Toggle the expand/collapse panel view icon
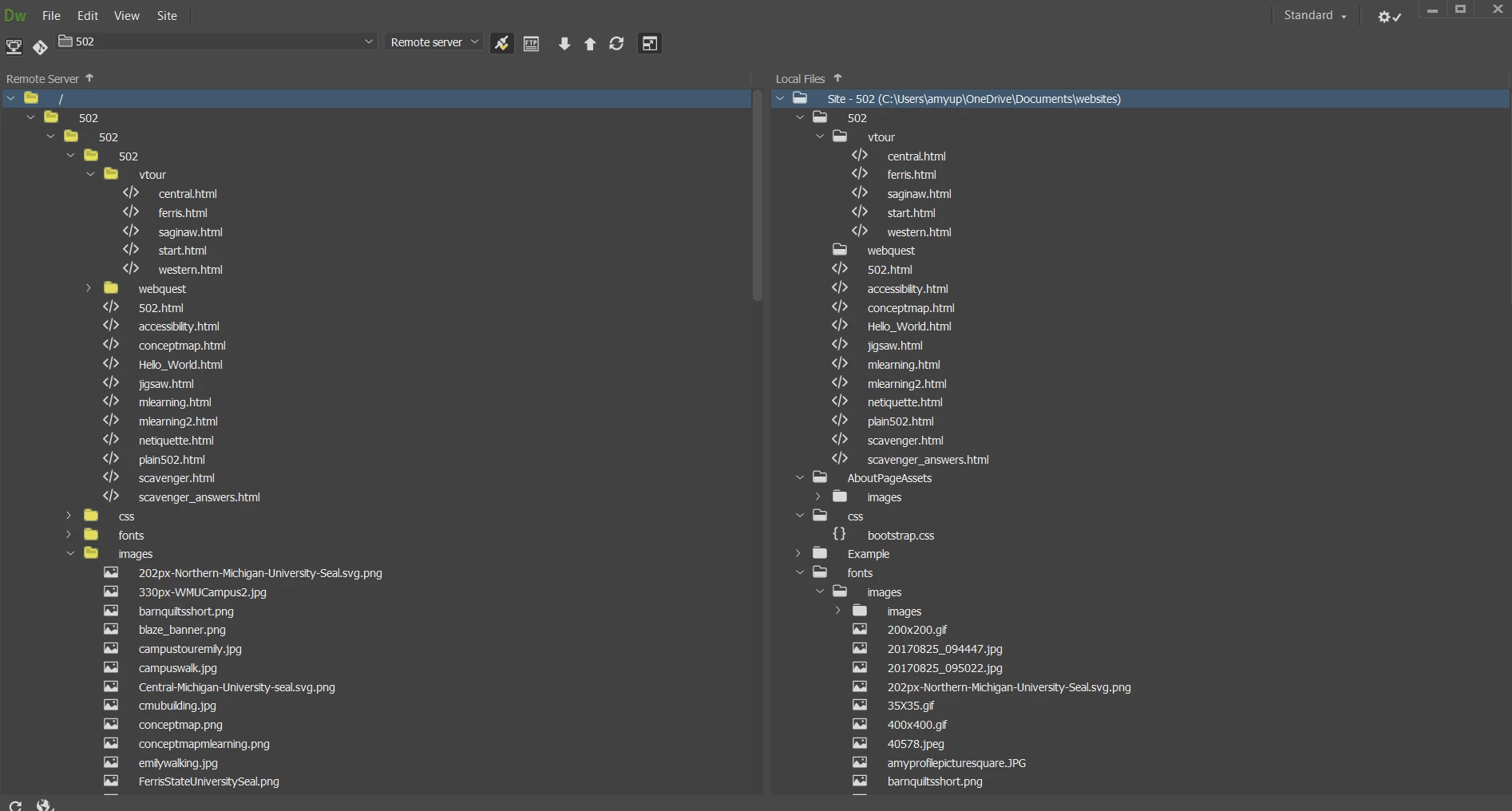This screenshot has width=1512, height=811. [650, 44]
